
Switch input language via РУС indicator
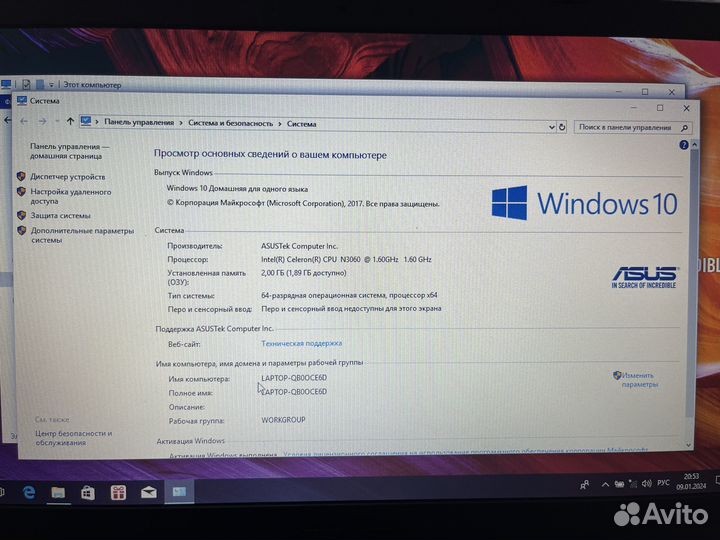(664, 483)
